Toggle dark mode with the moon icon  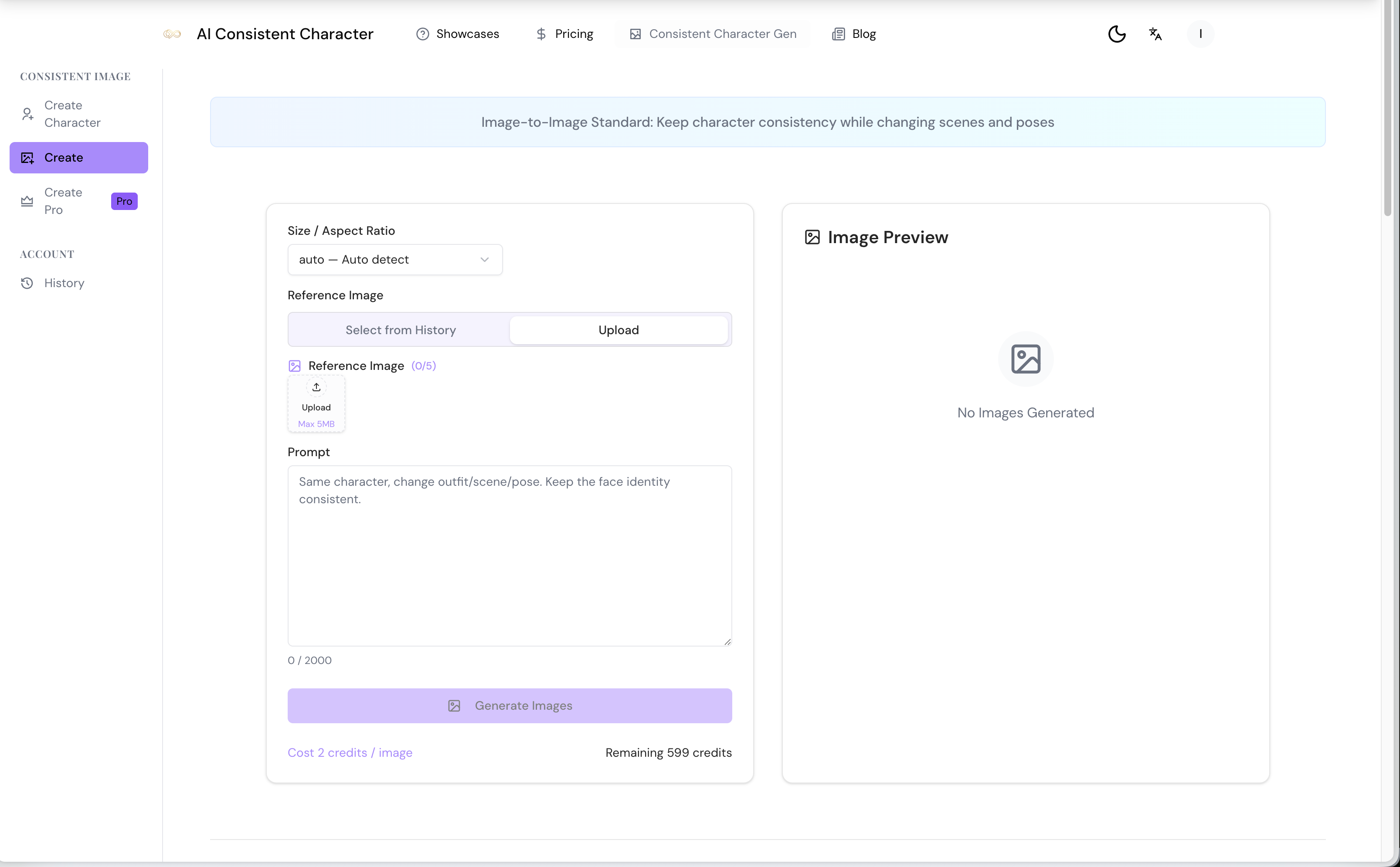pyautogui.click(x=1116, y=34)
